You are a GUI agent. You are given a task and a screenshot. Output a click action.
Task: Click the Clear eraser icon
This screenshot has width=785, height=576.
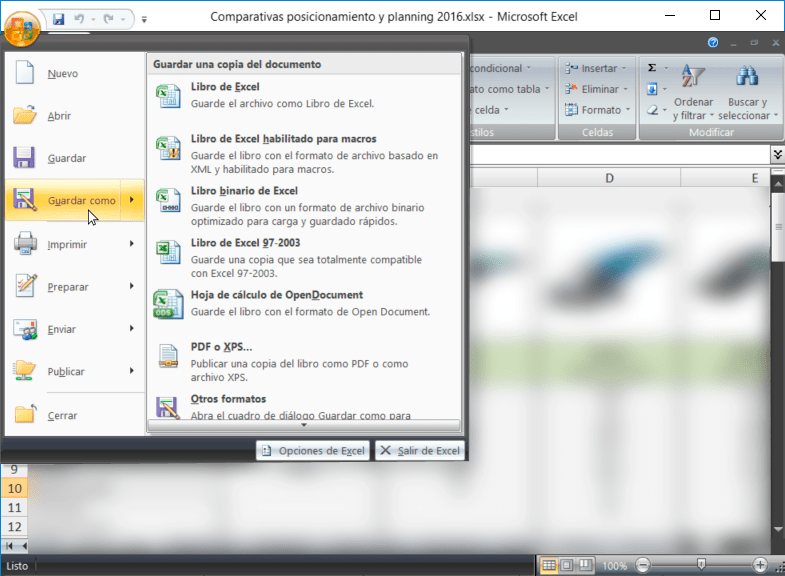652,110
